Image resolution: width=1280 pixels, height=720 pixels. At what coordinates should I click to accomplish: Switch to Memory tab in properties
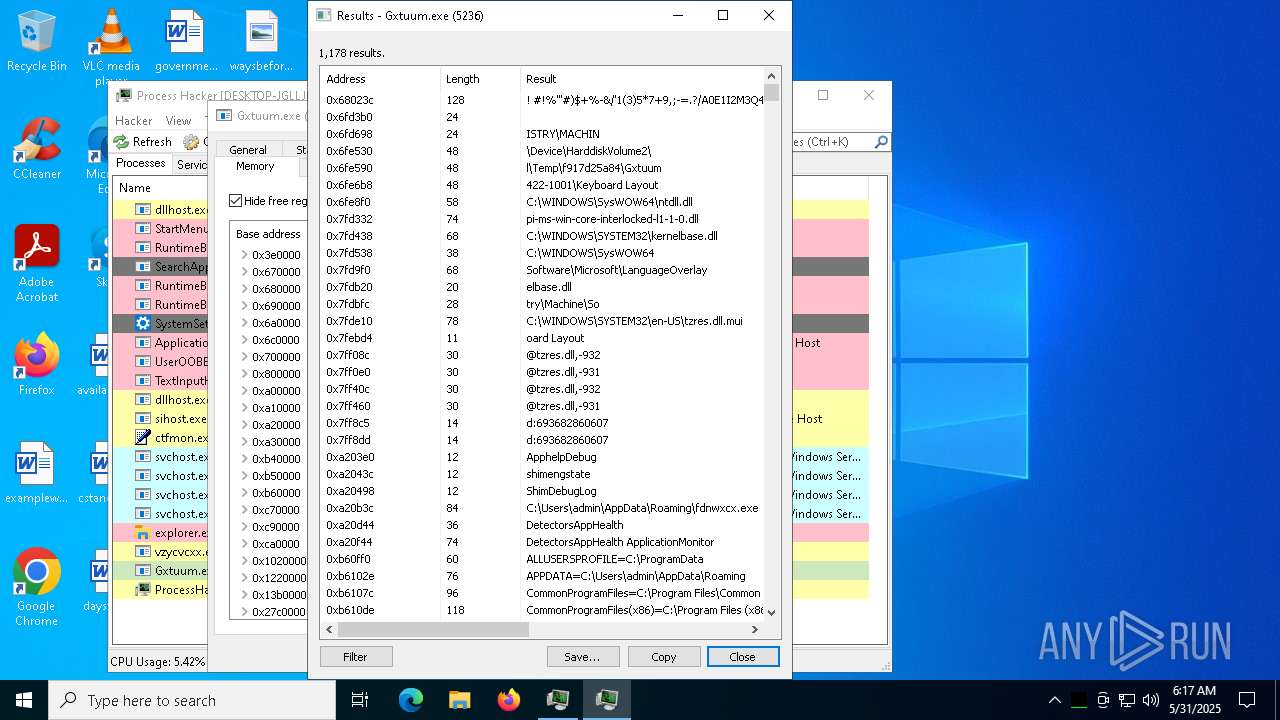[x=255, y=167]
